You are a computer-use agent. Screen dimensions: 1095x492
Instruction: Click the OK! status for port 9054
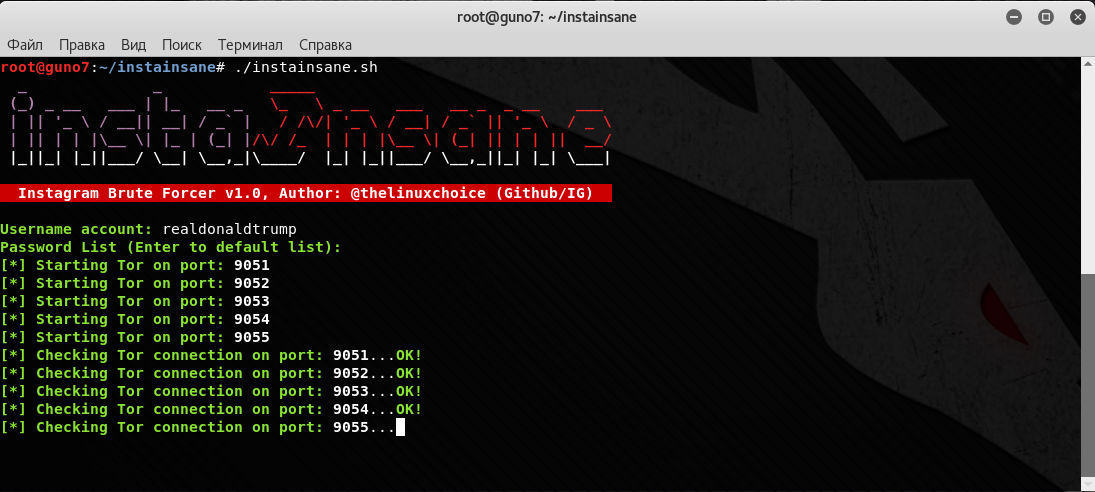coord(409,409)
